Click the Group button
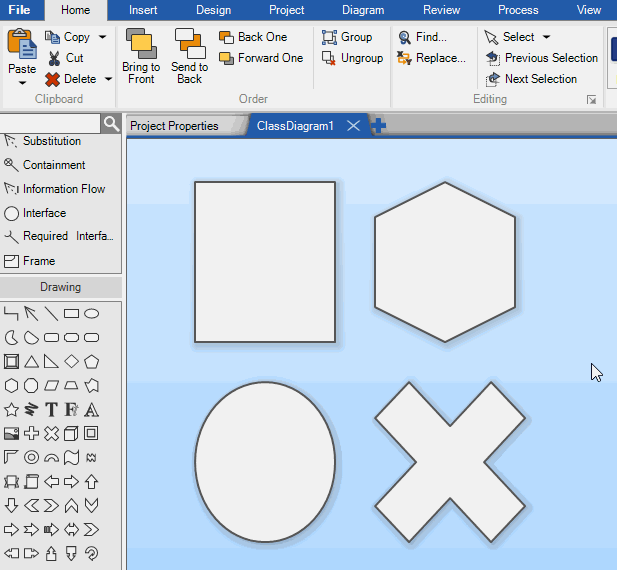Screen dimensions: 617x570 point(347,37)
